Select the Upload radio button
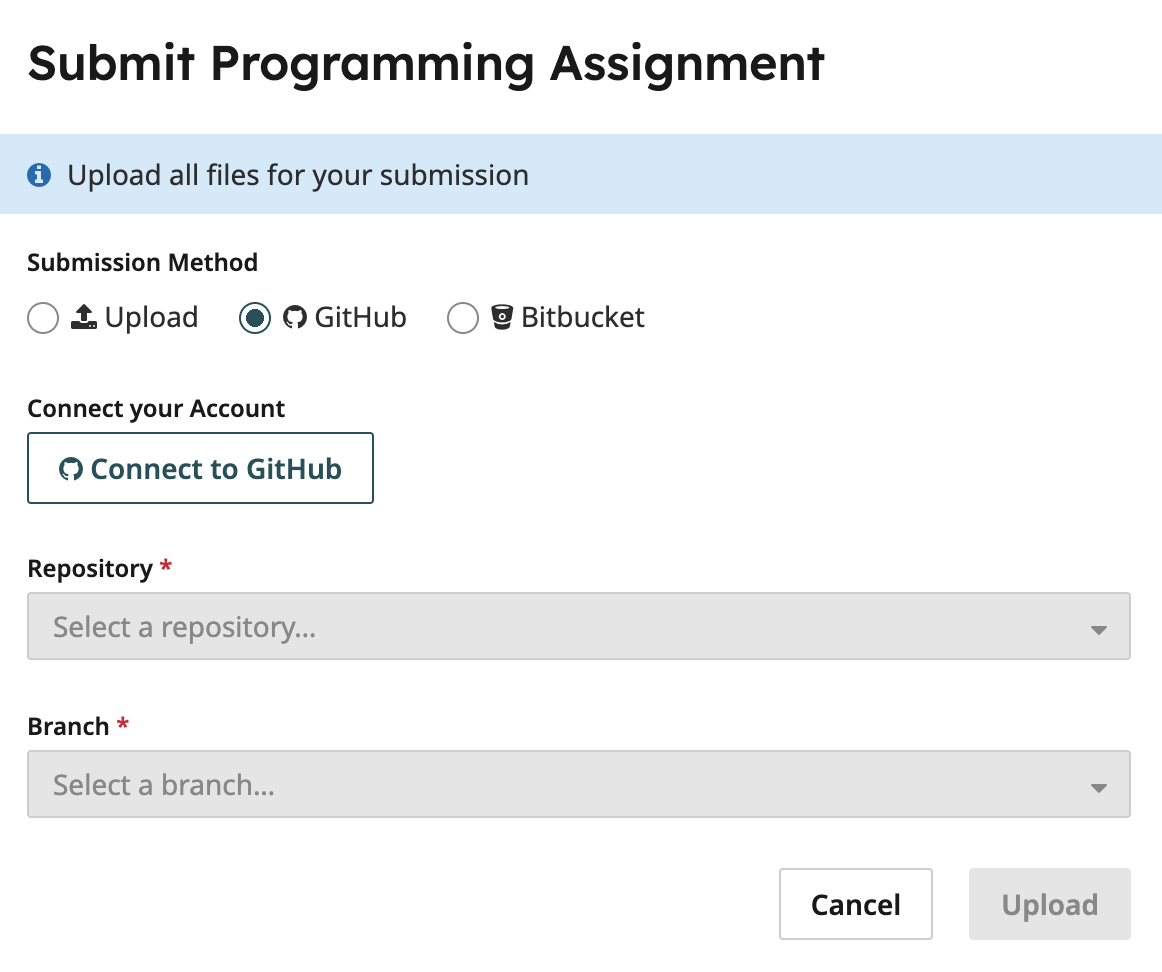 43,318
